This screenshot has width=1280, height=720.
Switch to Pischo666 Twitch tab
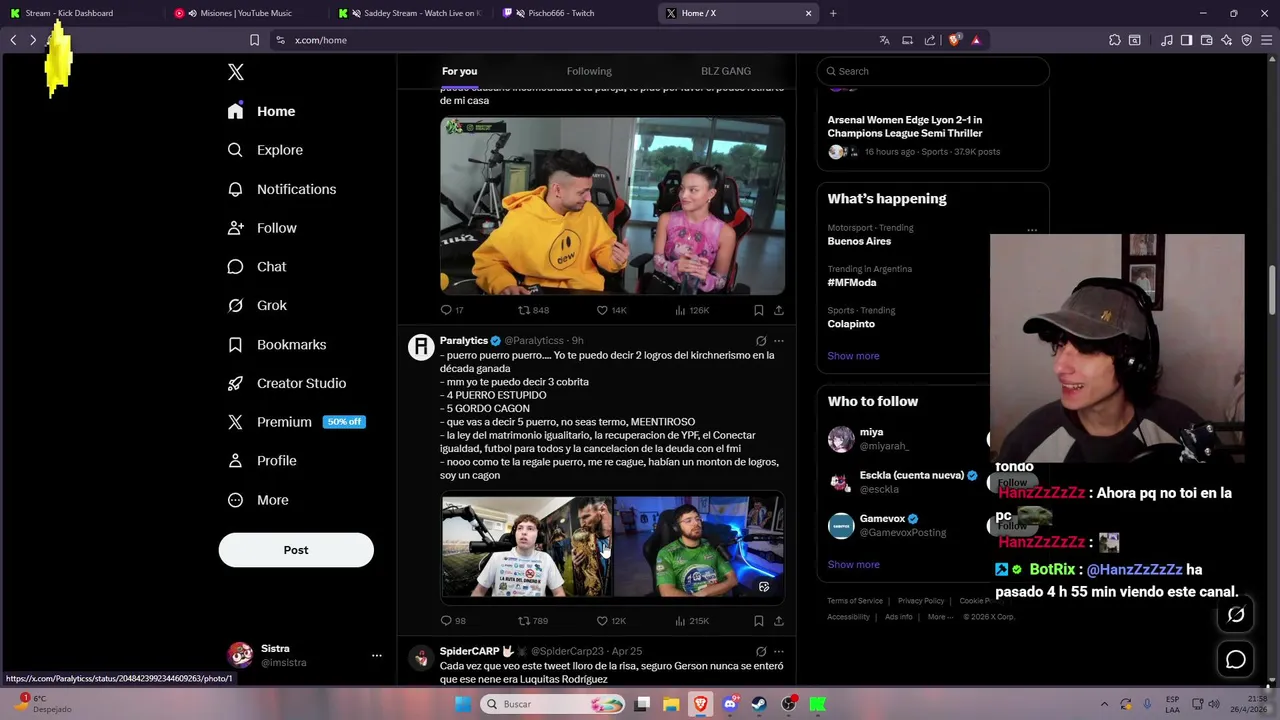pos(574,13)
